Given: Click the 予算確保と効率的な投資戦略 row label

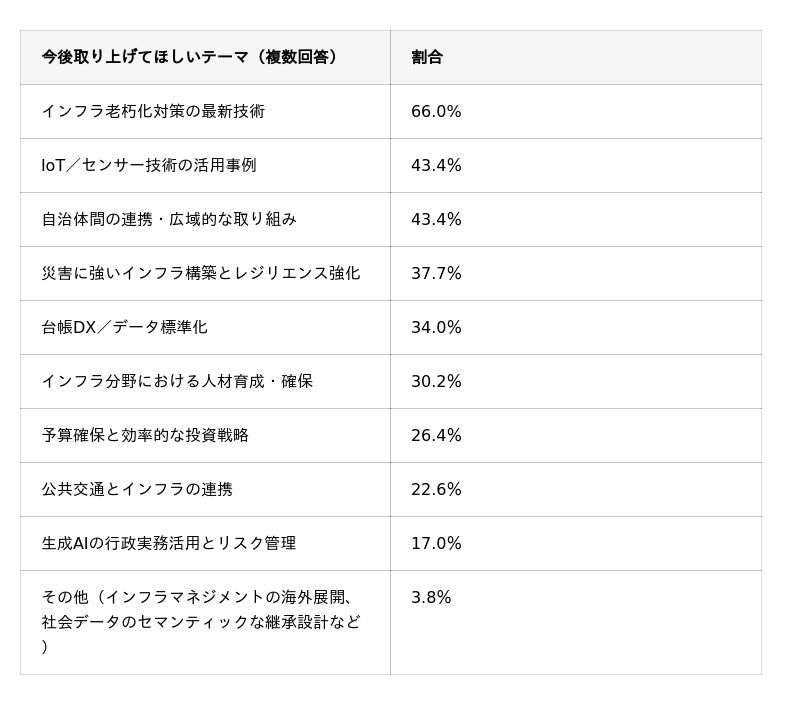Looking at the screenshot, I should point(145,435).
